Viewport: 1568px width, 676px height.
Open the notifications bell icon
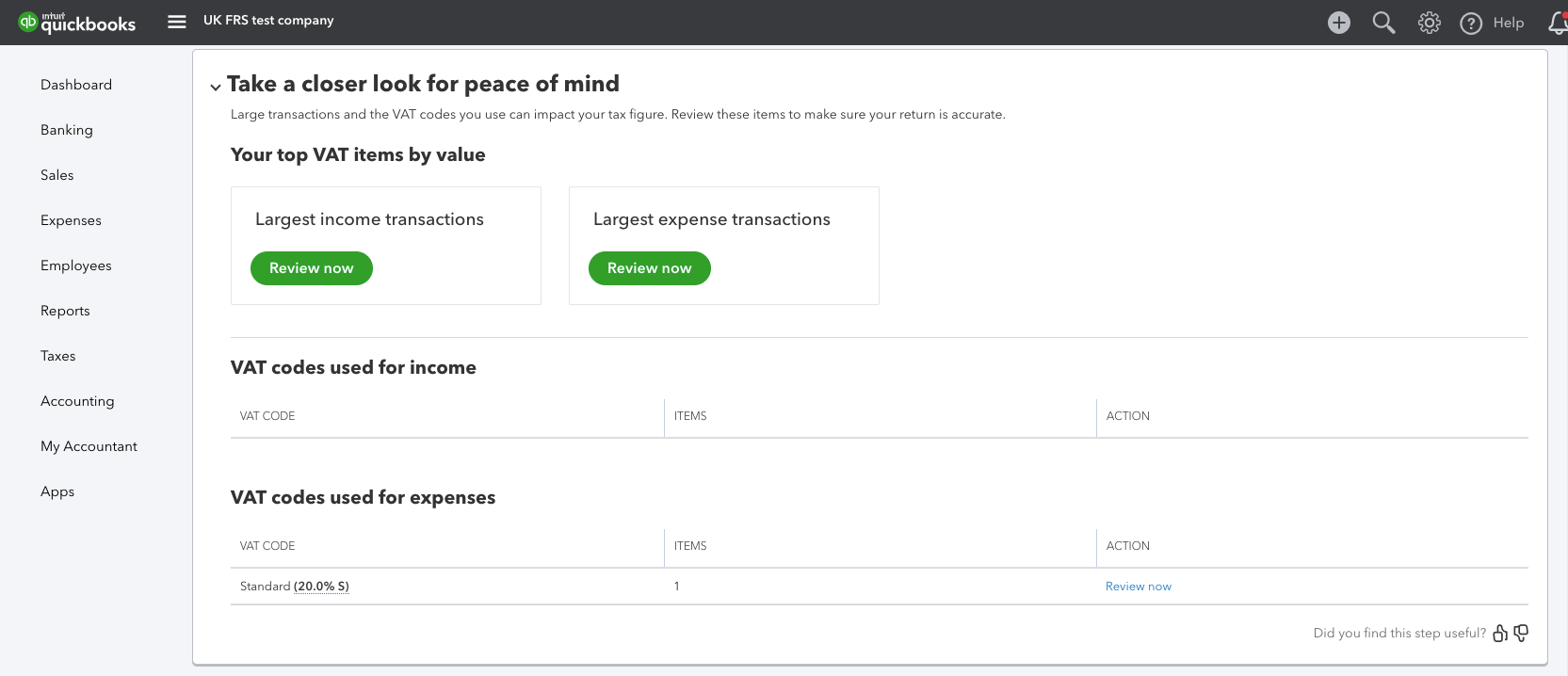1558,23
